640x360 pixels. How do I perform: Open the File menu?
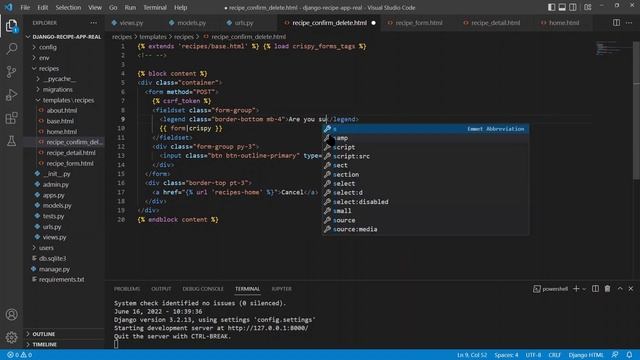[x=25, y=7]
